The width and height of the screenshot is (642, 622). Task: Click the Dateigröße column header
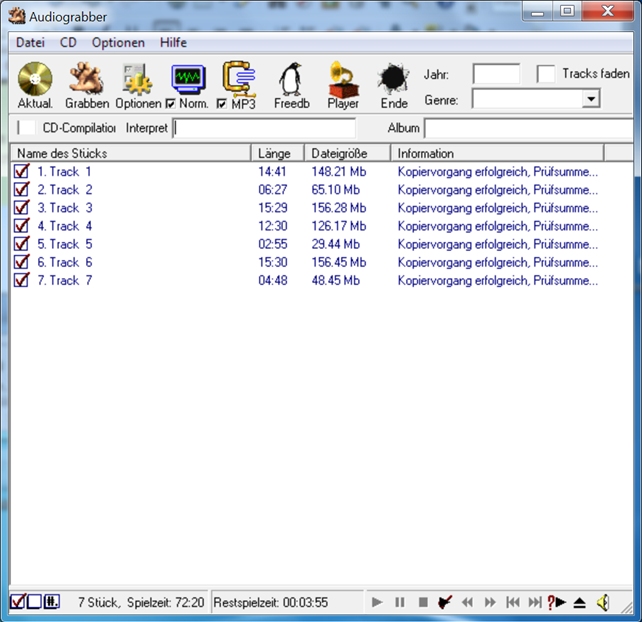[x=339, y=153]
